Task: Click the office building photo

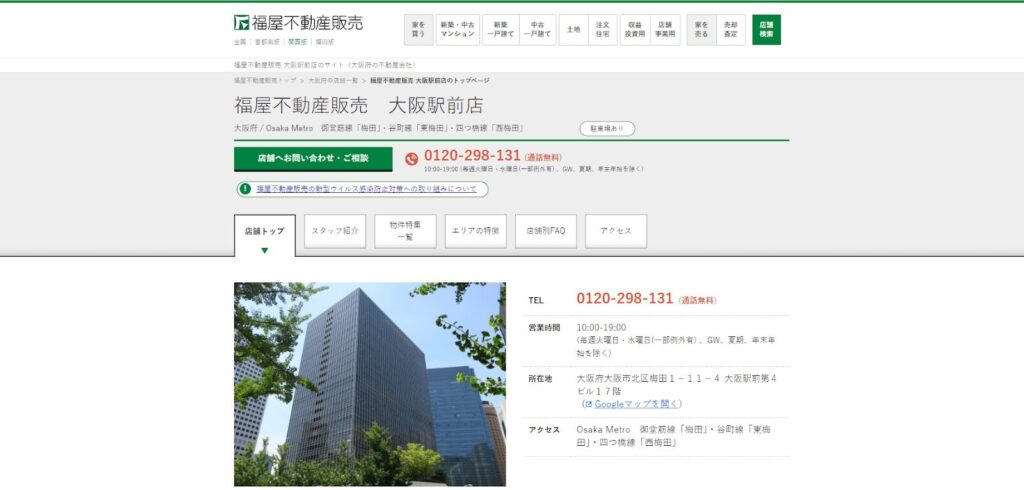Action: (370, 384)
